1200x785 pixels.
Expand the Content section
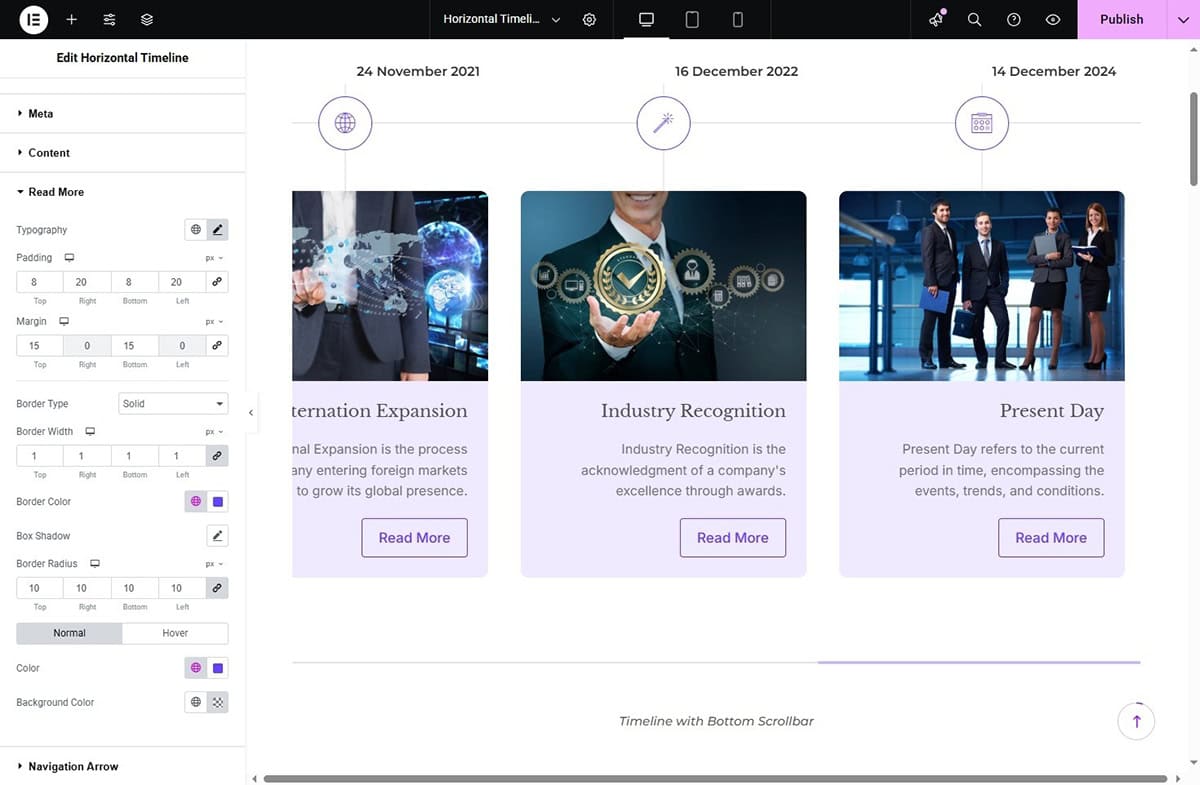pos(122,152)
